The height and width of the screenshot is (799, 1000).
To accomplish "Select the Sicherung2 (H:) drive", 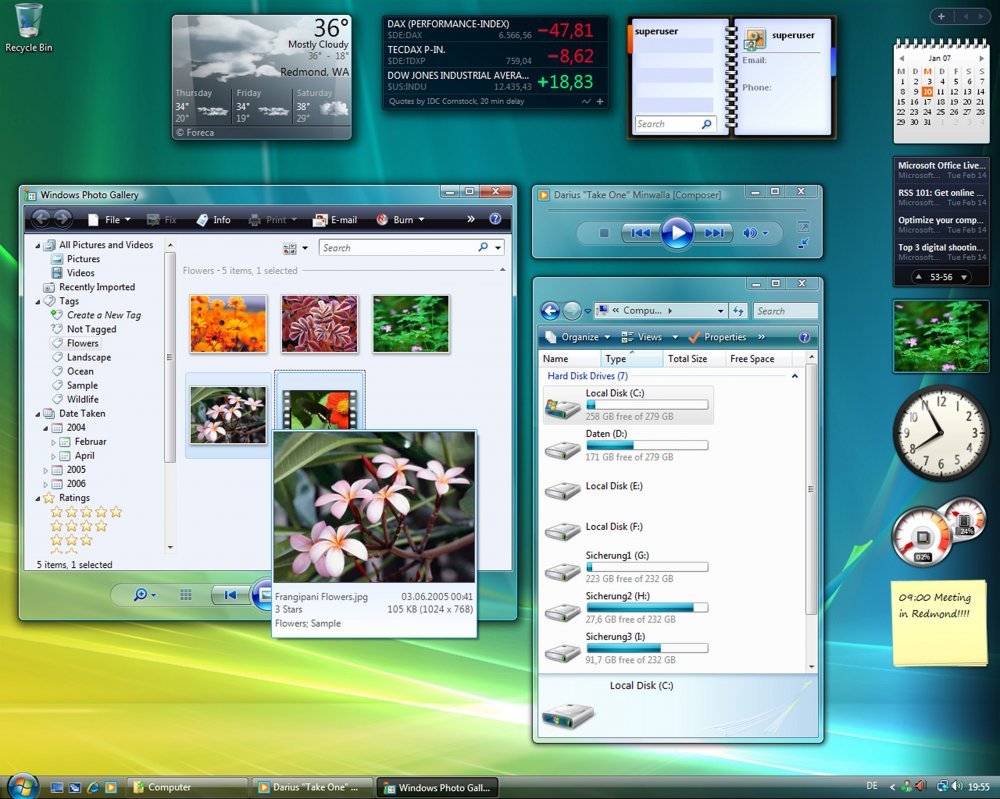I will point(628,607).
